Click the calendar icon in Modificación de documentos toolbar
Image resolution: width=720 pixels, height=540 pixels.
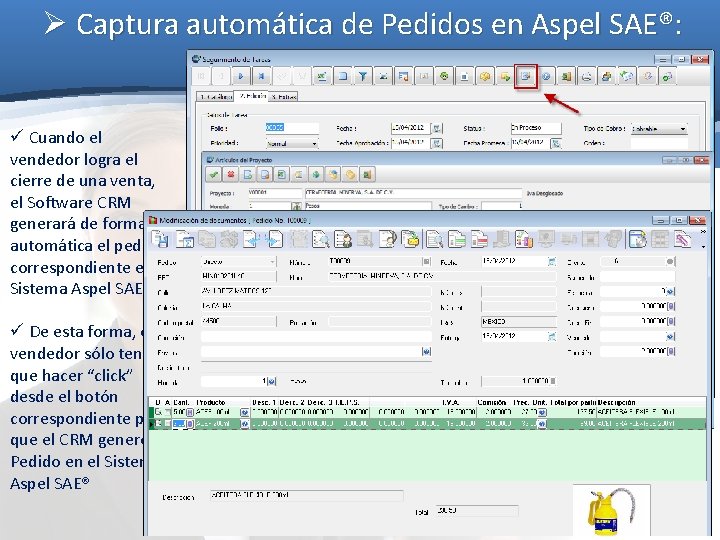pyautogui.click(x=638, y=239)
